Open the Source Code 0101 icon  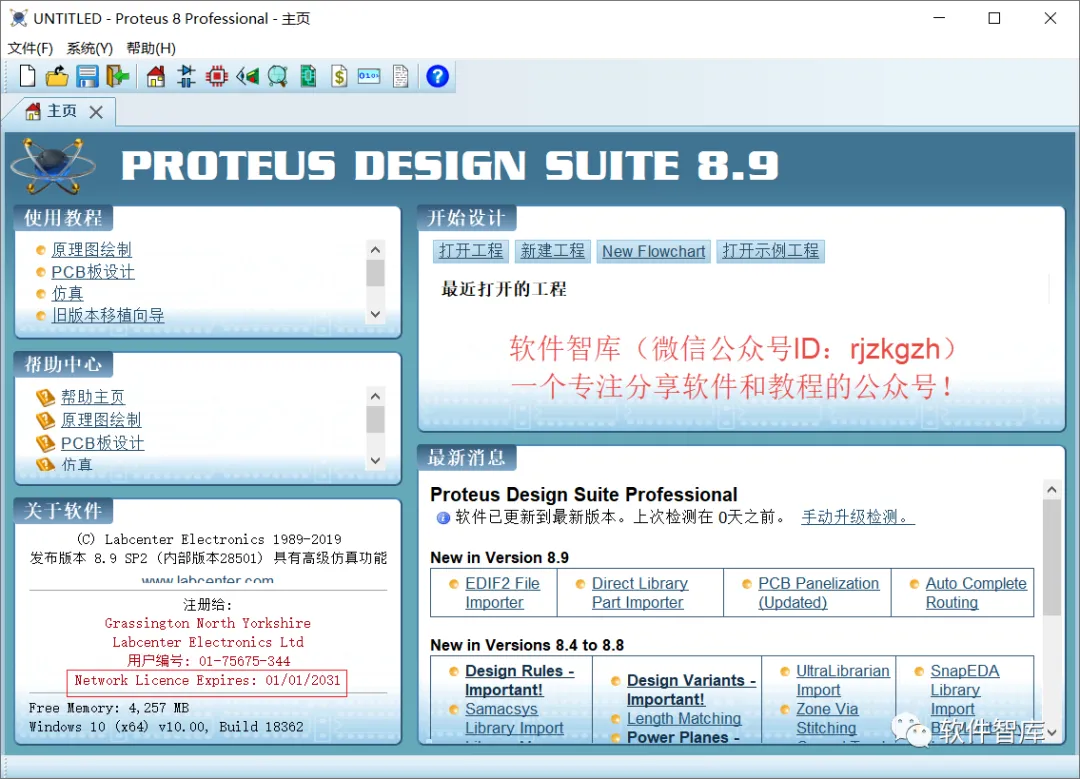(x=369, y=76)
